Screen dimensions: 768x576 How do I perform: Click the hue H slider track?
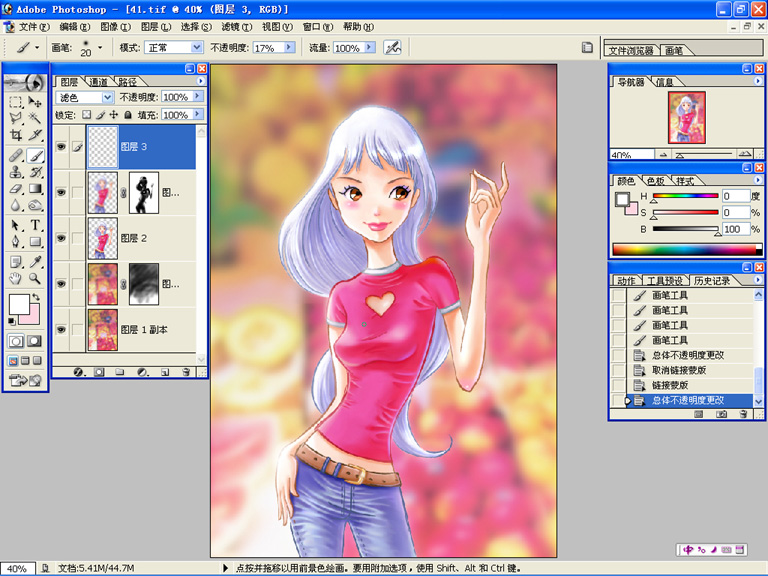[x=685, y=196]
